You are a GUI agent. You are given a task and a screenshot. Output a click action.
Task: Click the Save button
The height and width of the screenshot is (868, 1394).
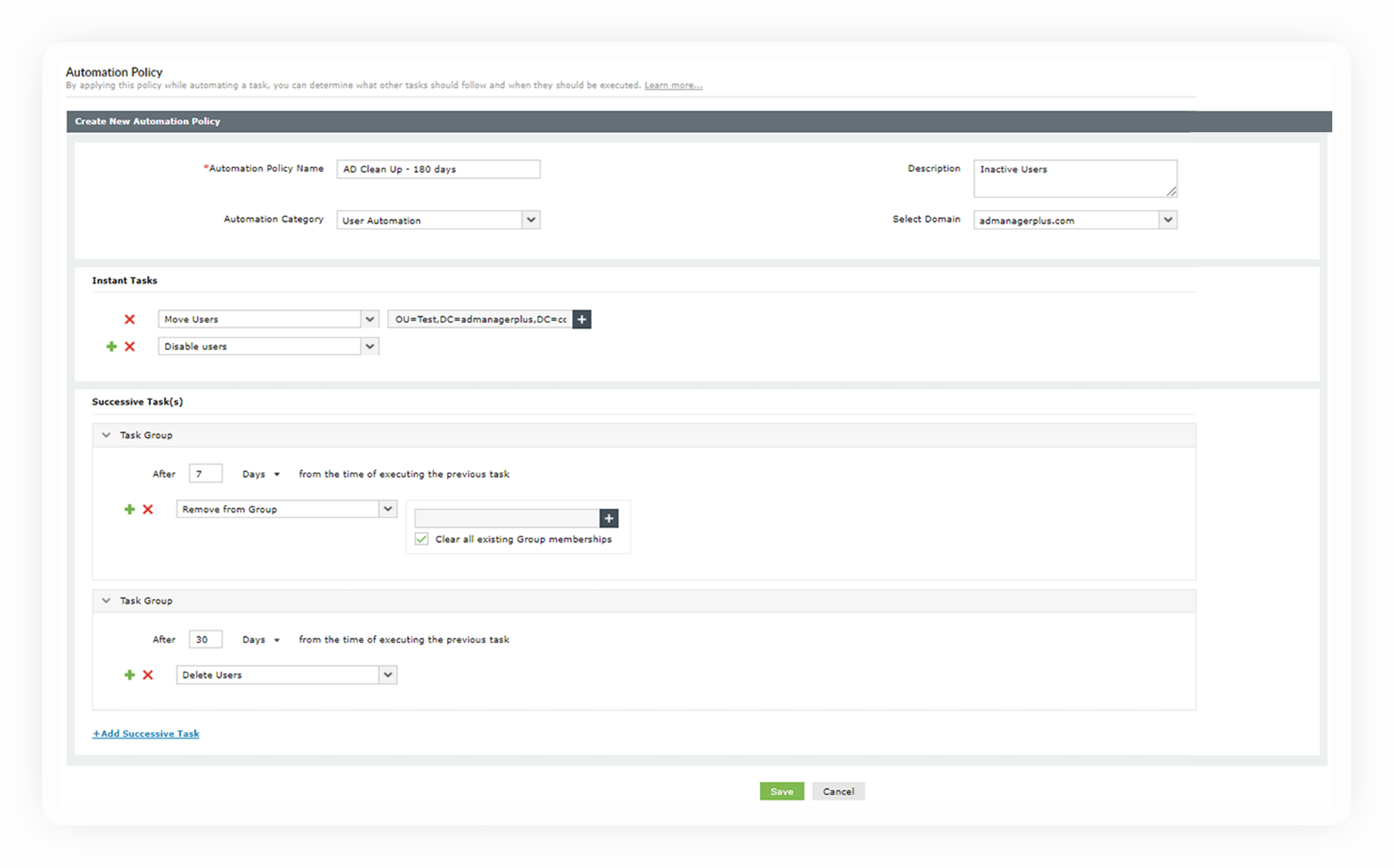pyautogui.click(x=781, y=791)
